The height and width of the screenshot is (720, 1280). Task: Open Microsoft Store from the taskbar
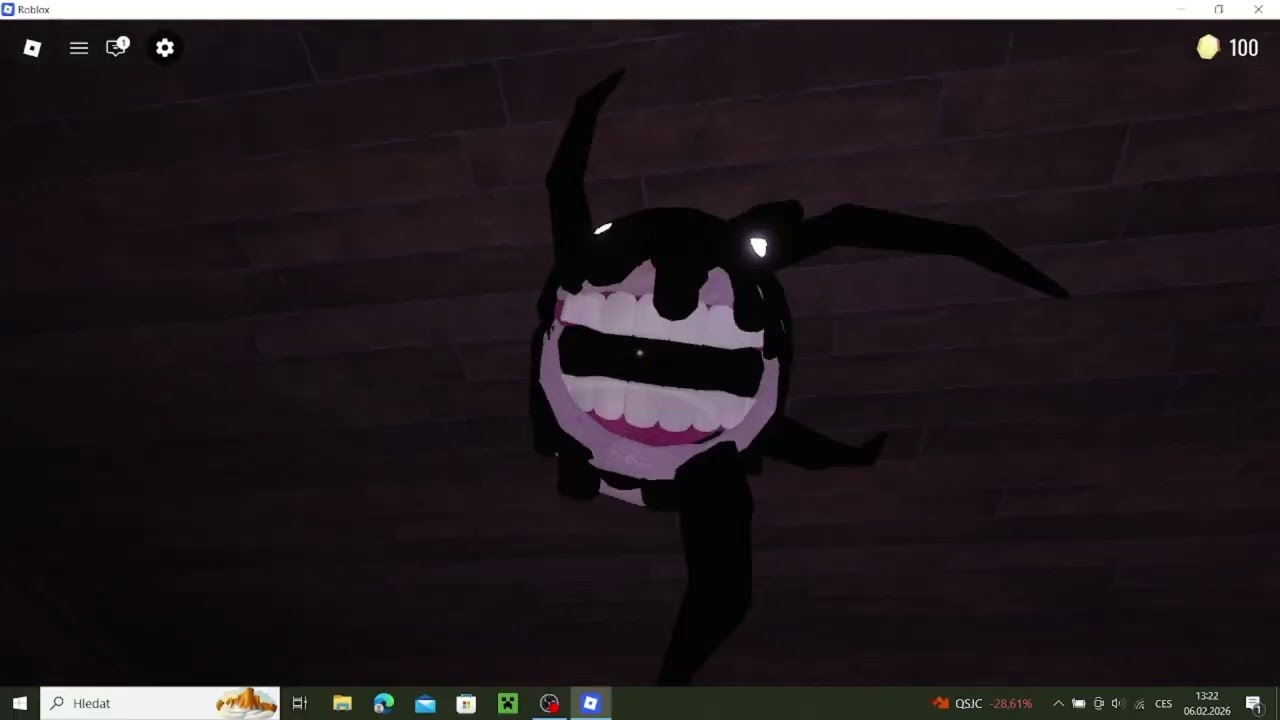(466, 703)
